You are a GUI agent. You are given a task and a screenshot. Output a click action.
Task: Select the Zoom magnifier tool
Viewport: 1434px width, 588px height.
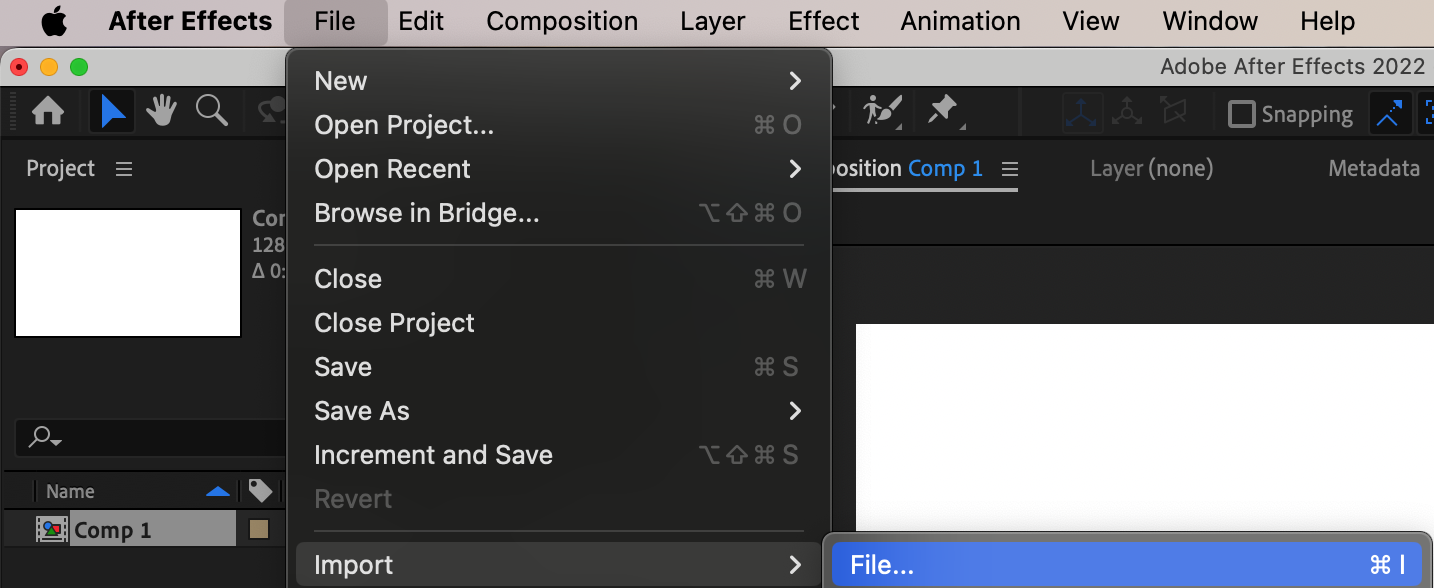(212, 112)
